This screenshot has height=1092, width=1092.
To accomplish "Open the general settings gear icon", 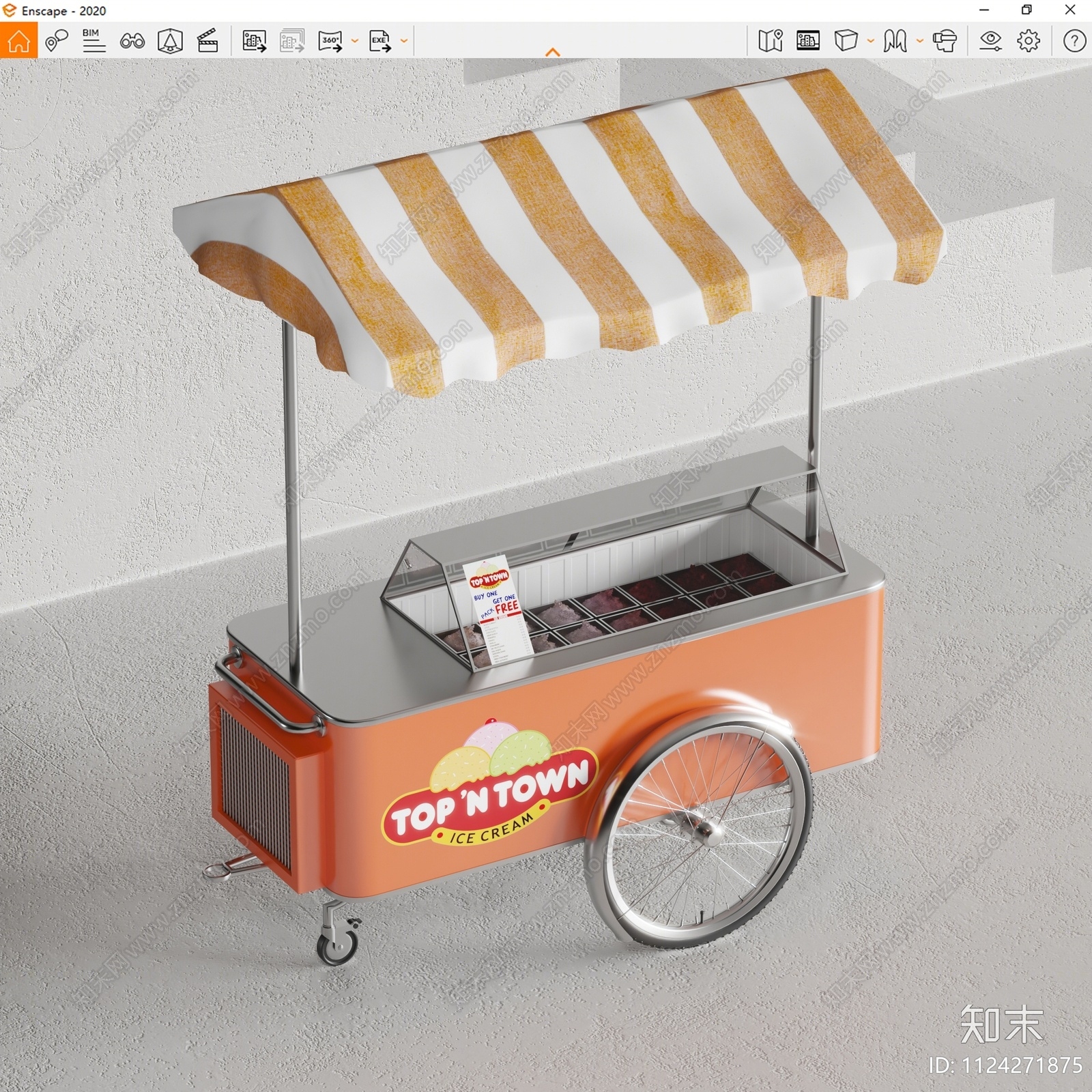I will click(1029, 40).
